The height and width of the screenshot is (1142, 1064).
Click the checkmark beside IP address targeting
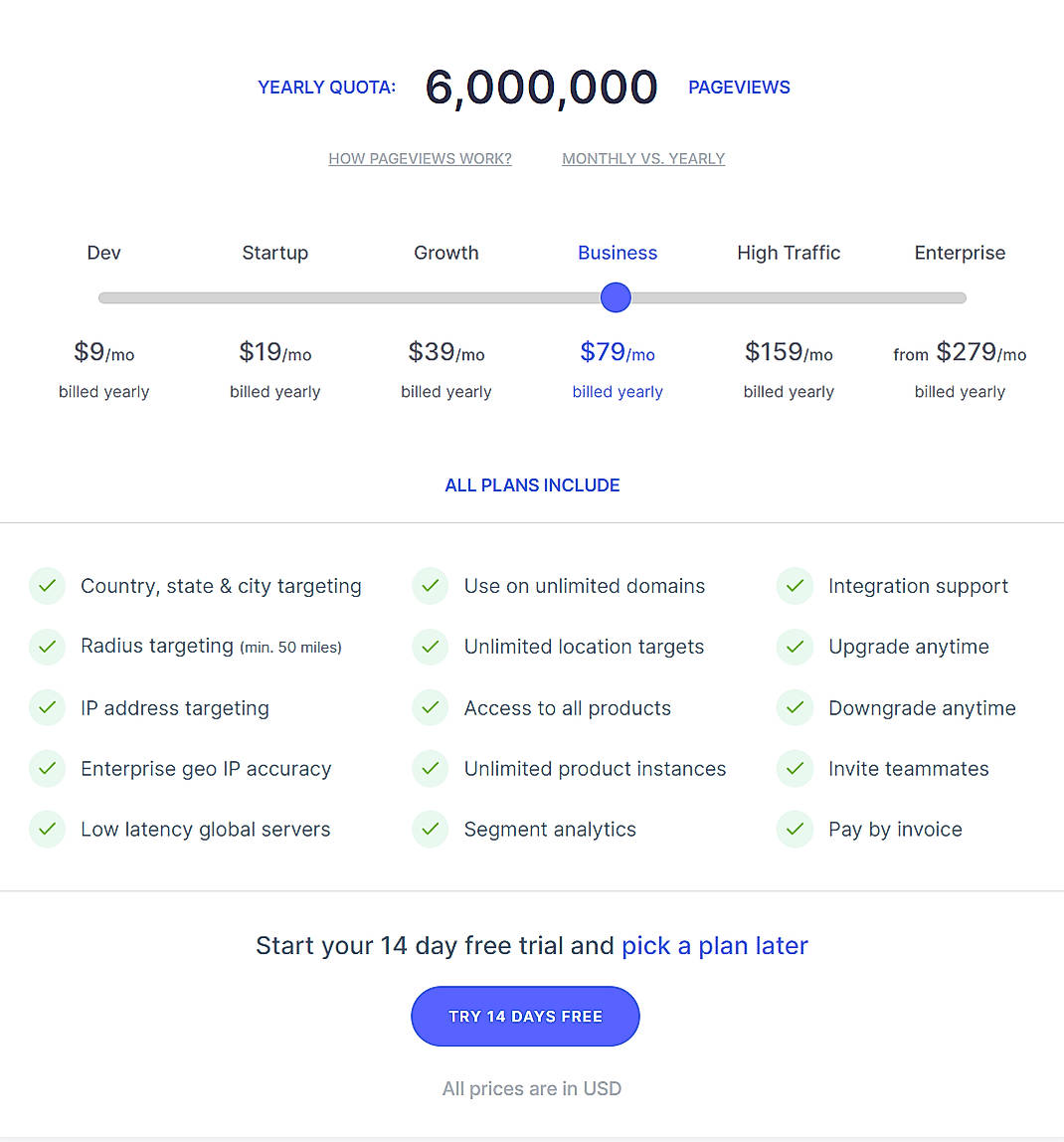pyautogui.click(x=47, y=707)
